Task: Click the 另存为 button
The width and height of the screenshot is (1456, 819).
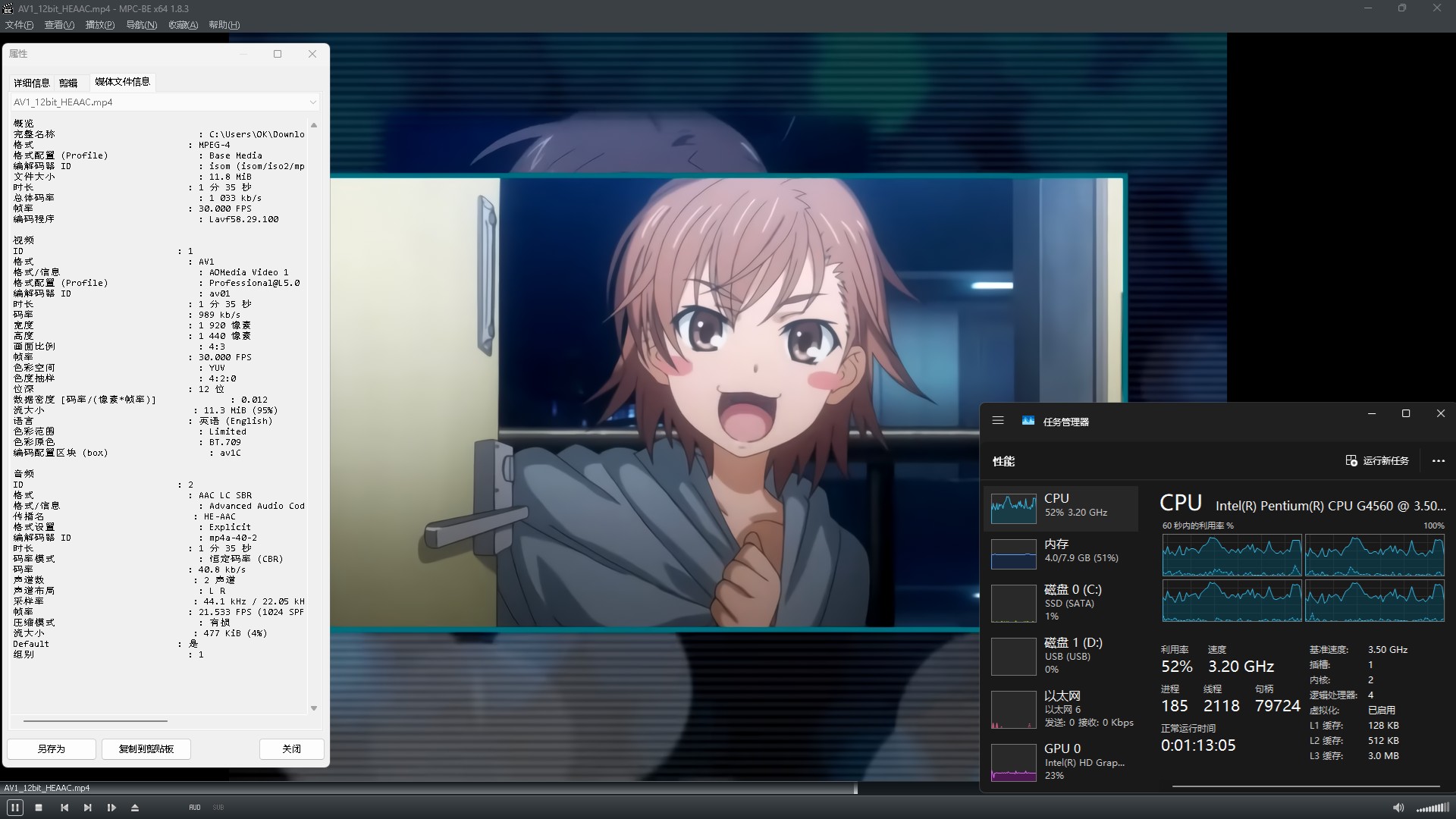Action: tap(52, 748)
